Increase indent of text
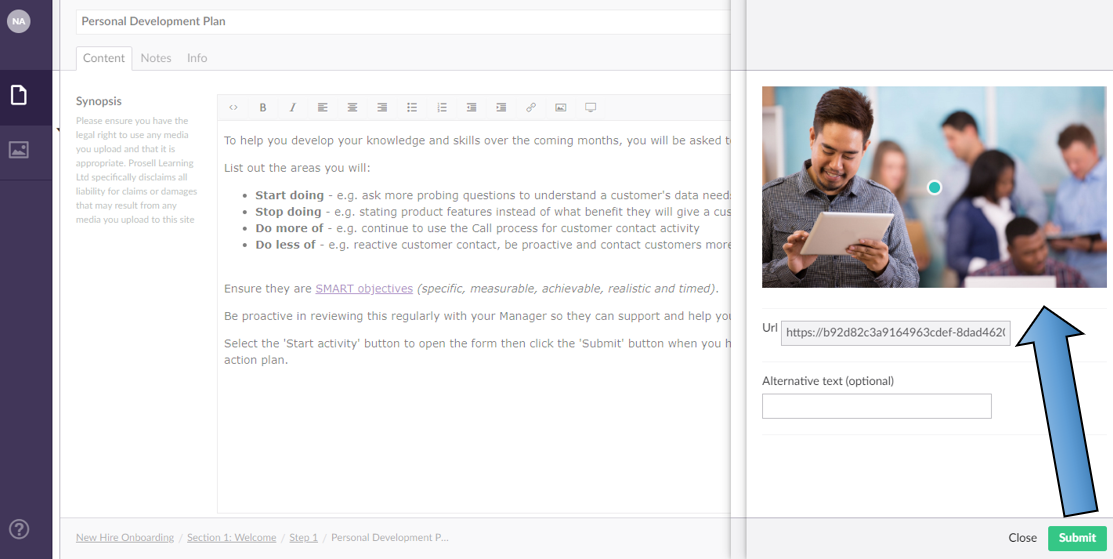 501,108
